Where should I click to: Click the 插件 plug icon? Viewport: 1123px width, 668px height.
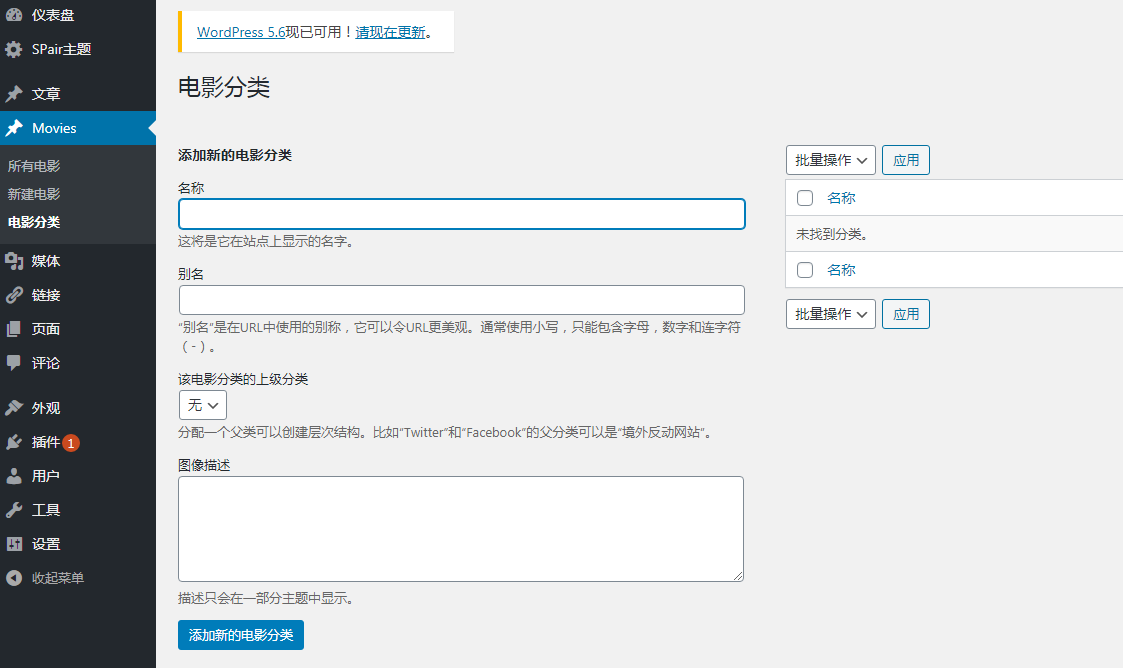(14, 442)
